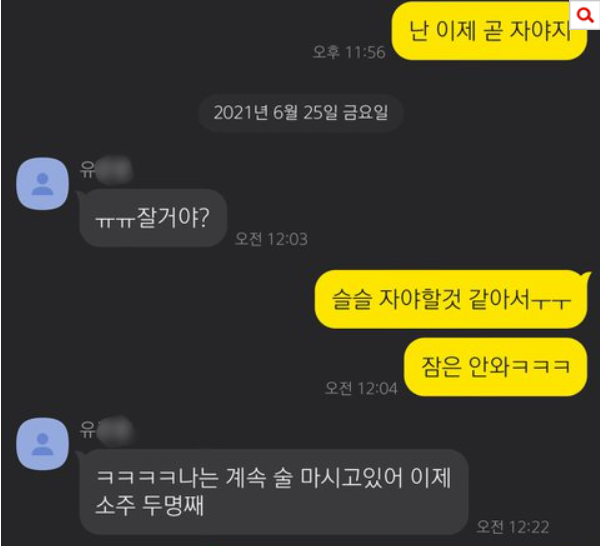Click the timestamp 오전 12:04

pyautogui.click(x=361, y=388)
